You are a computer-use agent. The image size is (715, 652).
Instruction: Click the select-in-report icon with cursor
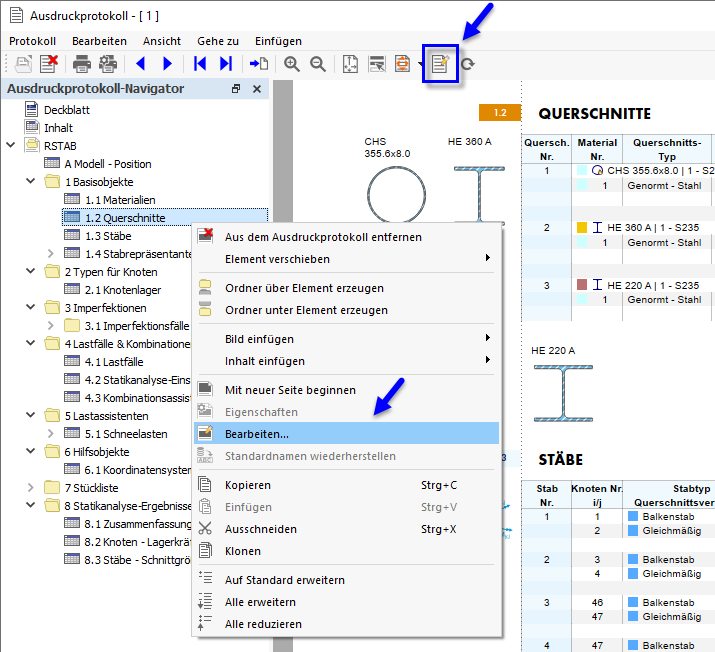click(x=377, y=64)
